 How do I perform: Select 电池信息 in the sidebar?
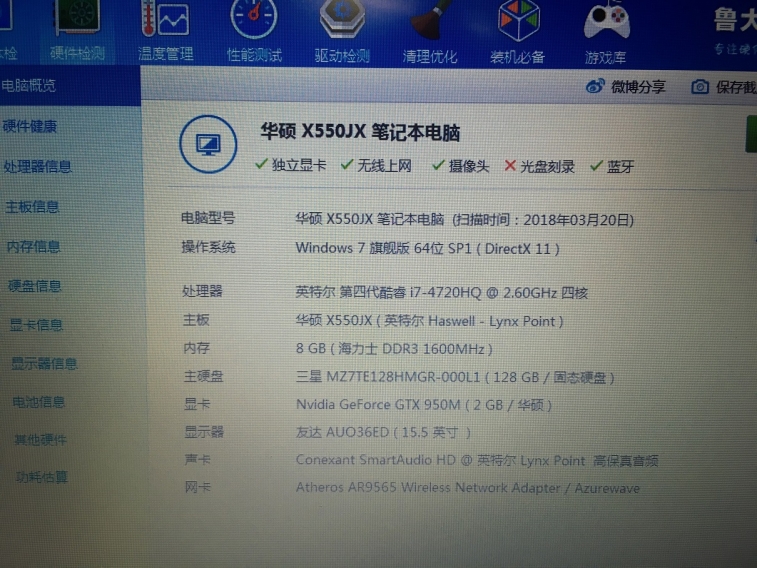click(39, 402)
